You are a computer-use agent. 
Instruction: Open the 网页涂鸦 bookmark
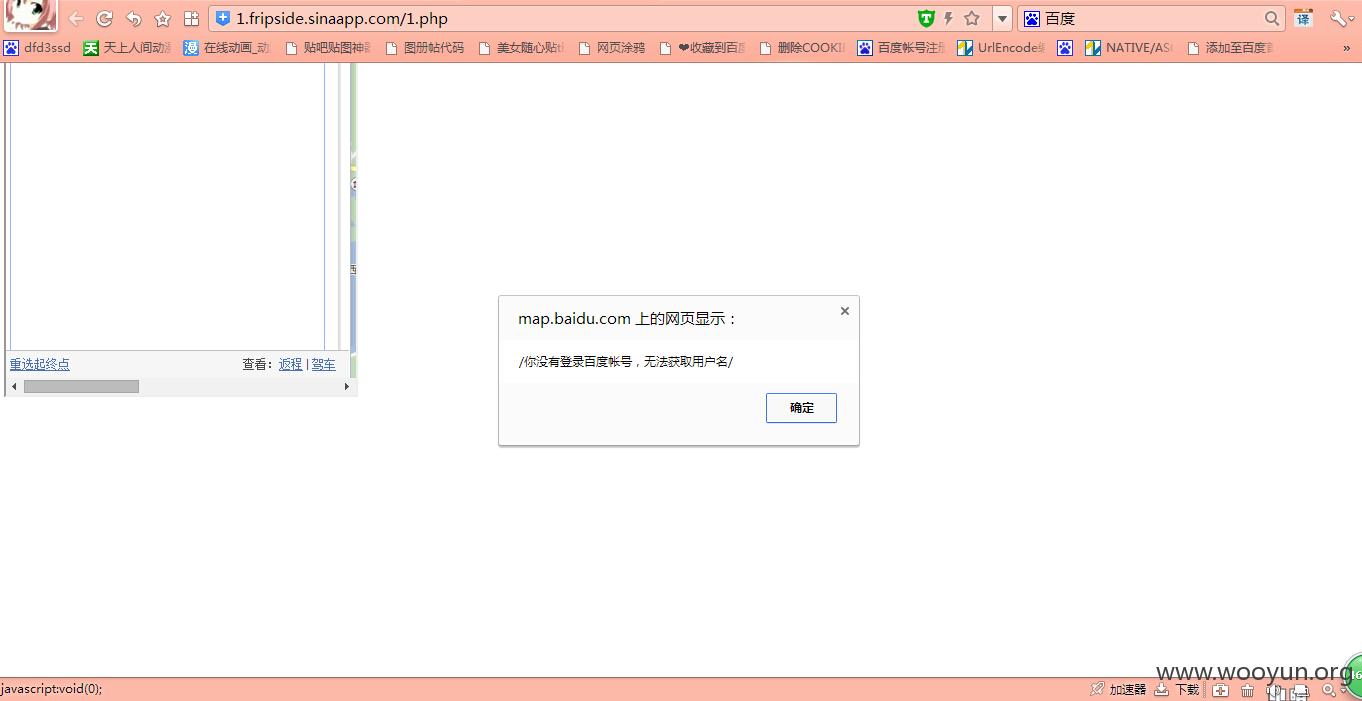point(611,48)
